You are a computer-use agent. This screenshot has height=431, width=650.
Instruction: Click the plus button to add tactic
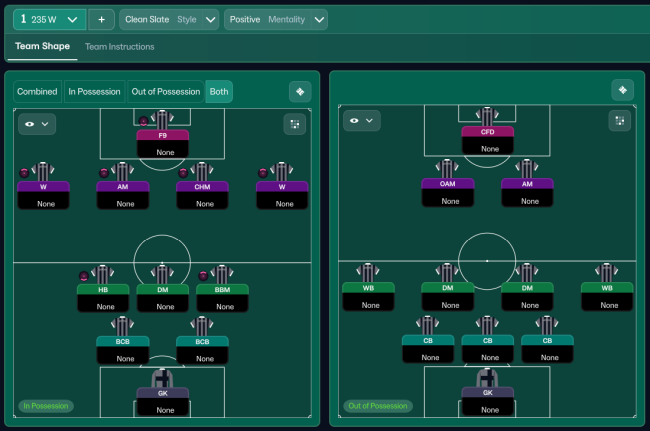[101, 19]
